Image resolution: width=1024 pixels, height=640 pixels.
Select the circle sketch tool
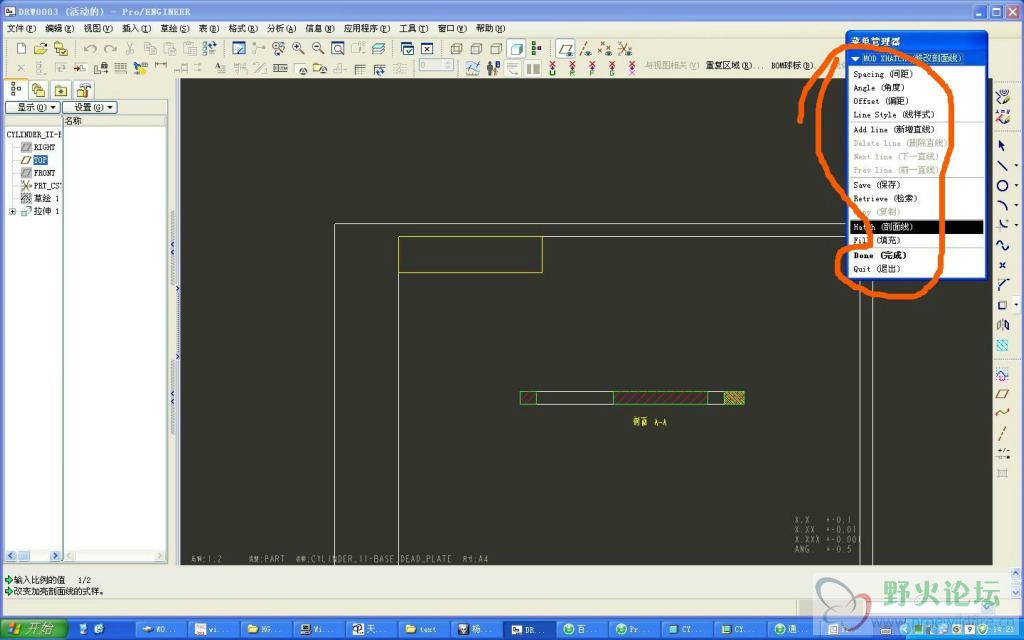(x=1002, y=186)
